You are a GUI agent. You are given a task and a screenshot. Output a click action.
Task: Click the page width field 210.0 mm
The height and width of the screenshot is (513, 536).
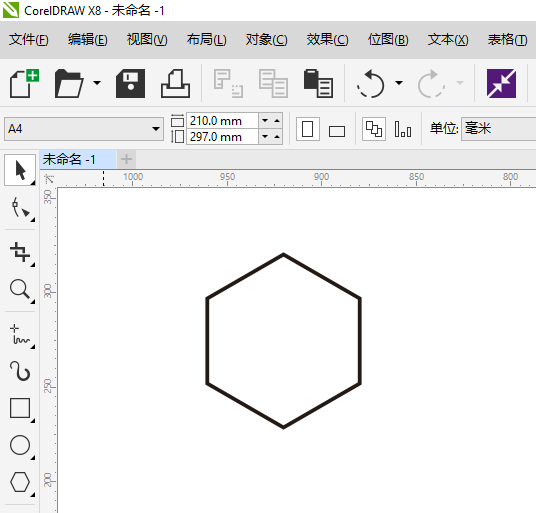[x=222, y=121]
